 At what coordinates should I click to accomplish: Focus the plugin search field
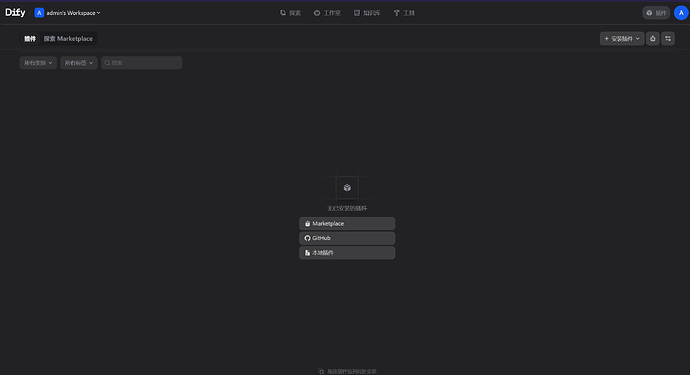142,63
